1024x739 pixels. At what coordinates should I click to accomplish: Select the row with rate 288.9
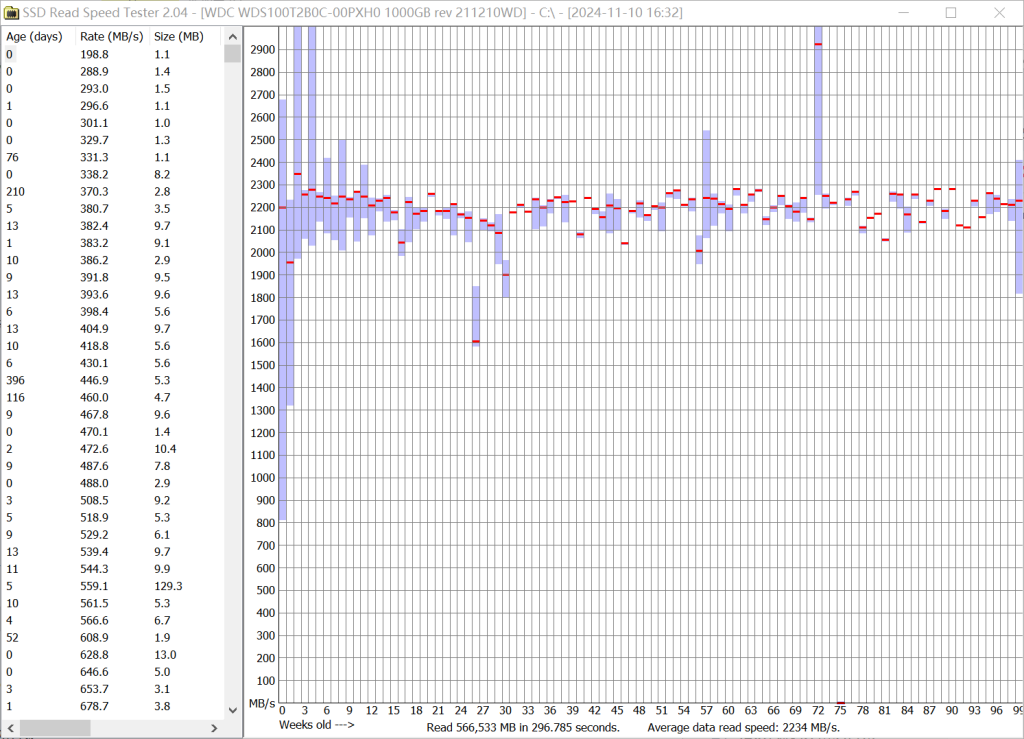point(113,71)
